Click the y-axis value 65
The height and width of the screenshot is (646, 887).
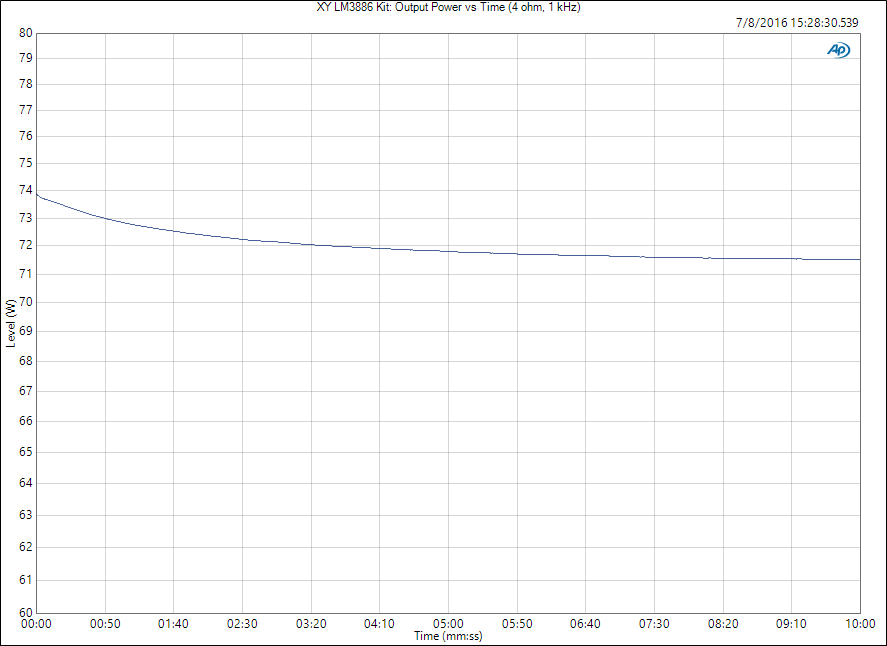pyautogui.click(x=25, y=452)
